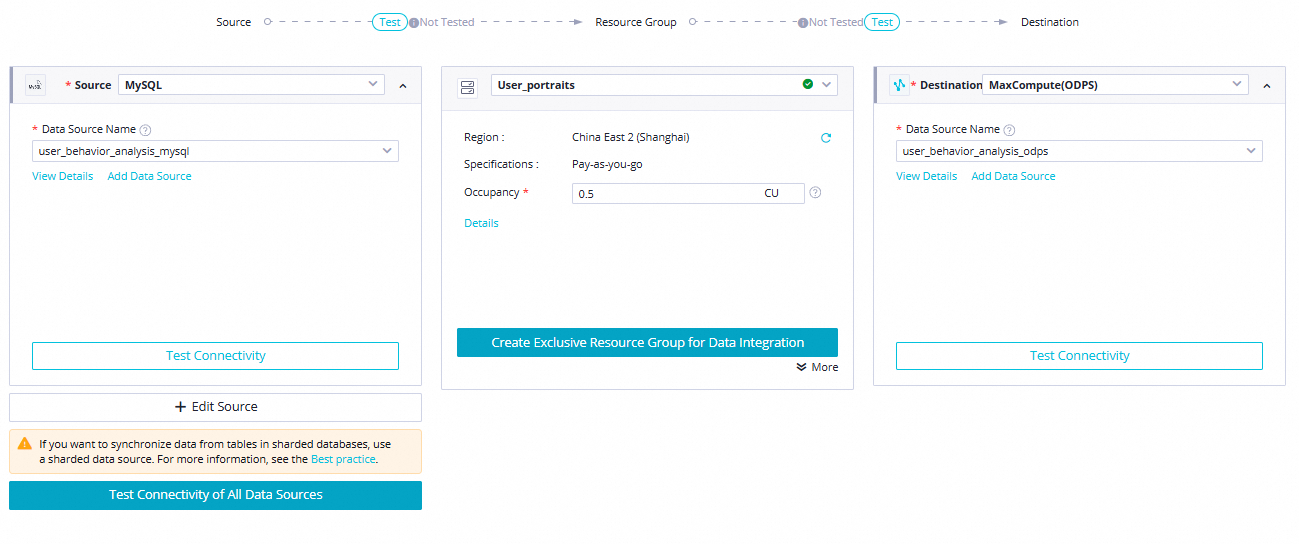This screenshot has height=544, width=1299.
Task: Click the green check status icon for User_portraits
Action: [x=808, y=85]
